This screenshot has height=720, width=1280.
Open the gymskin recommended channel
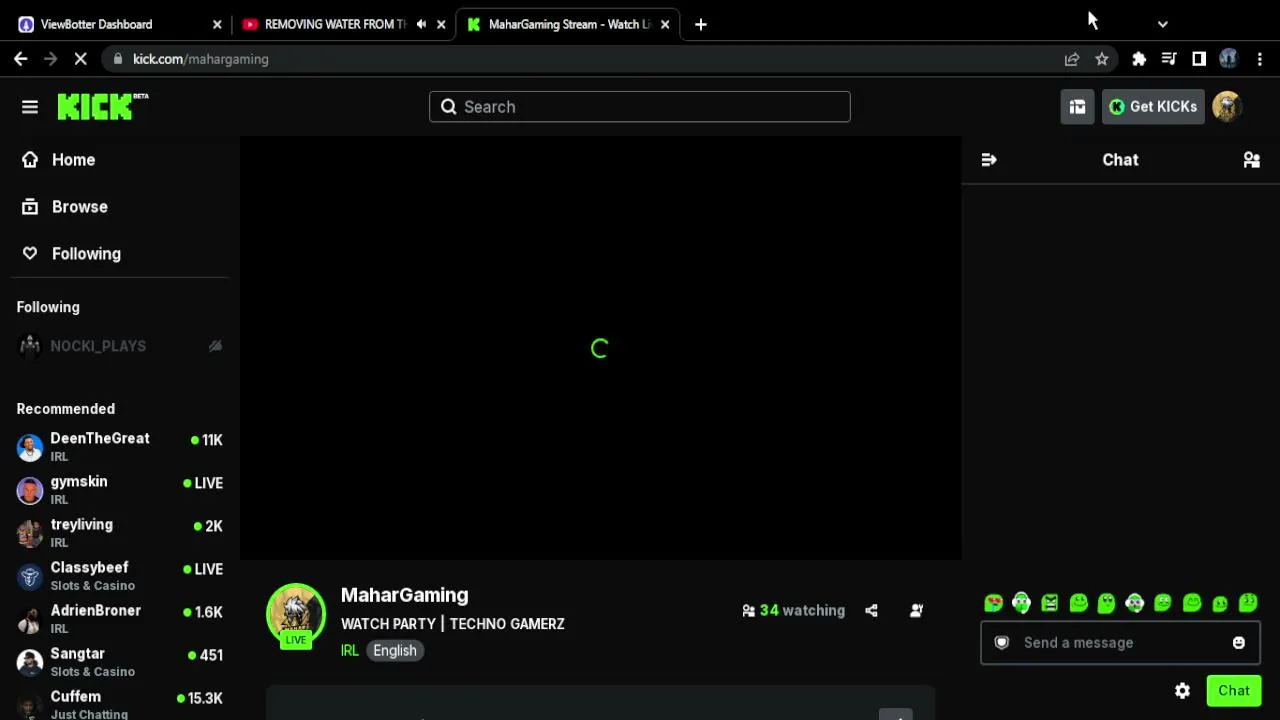click(120, 490)
